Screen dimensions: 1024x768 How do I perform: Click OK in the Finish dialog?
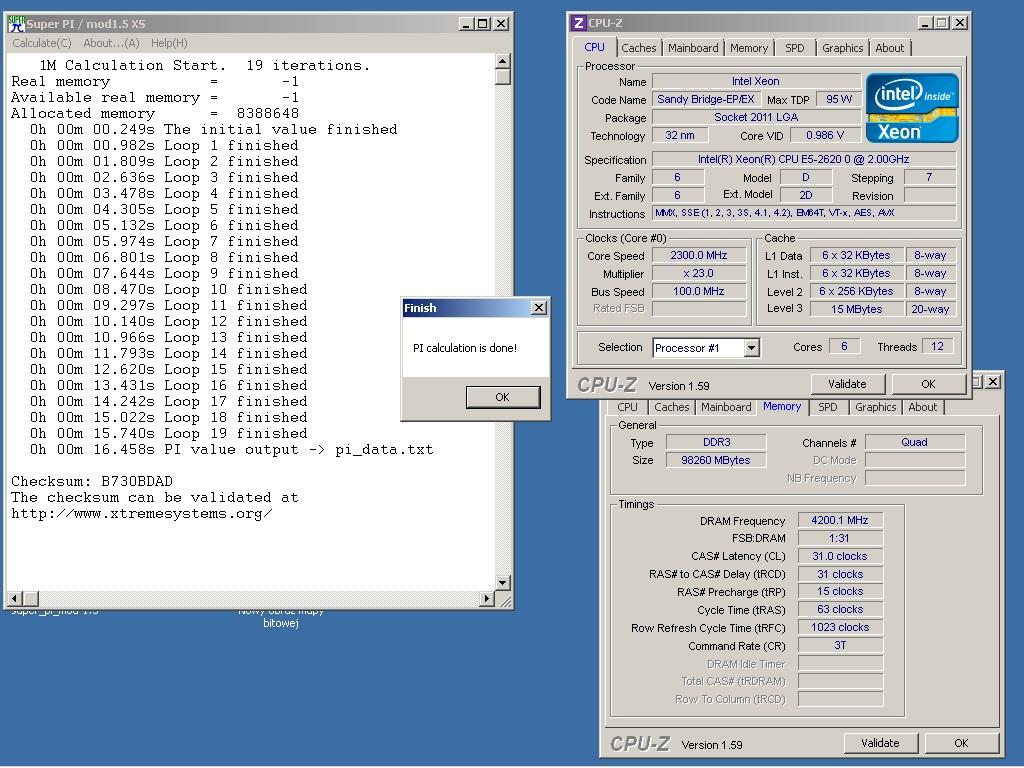click(x=502, y=397)
